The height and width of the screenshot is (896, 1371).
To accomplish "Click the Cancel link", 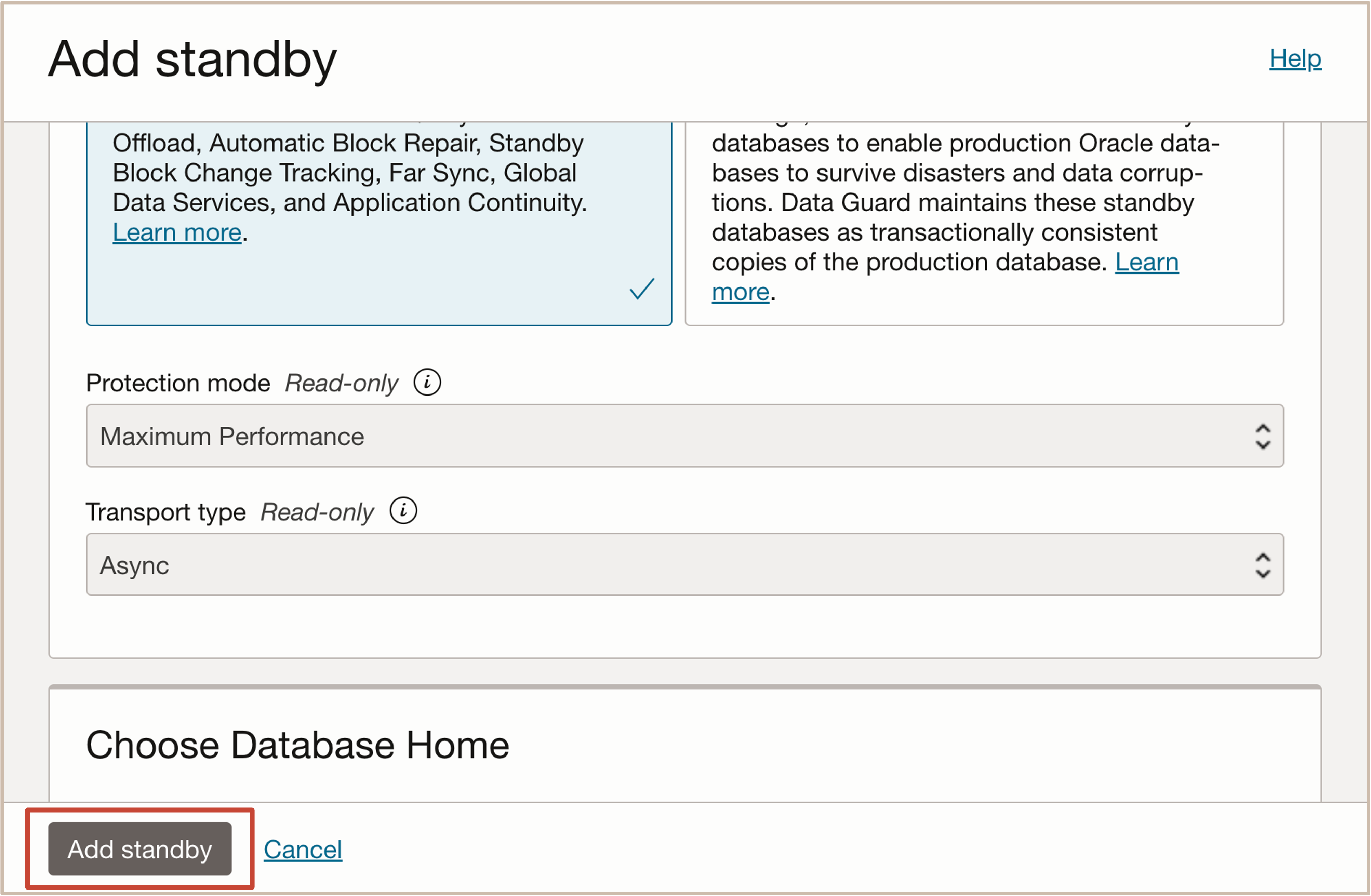I will coord(303,850).
